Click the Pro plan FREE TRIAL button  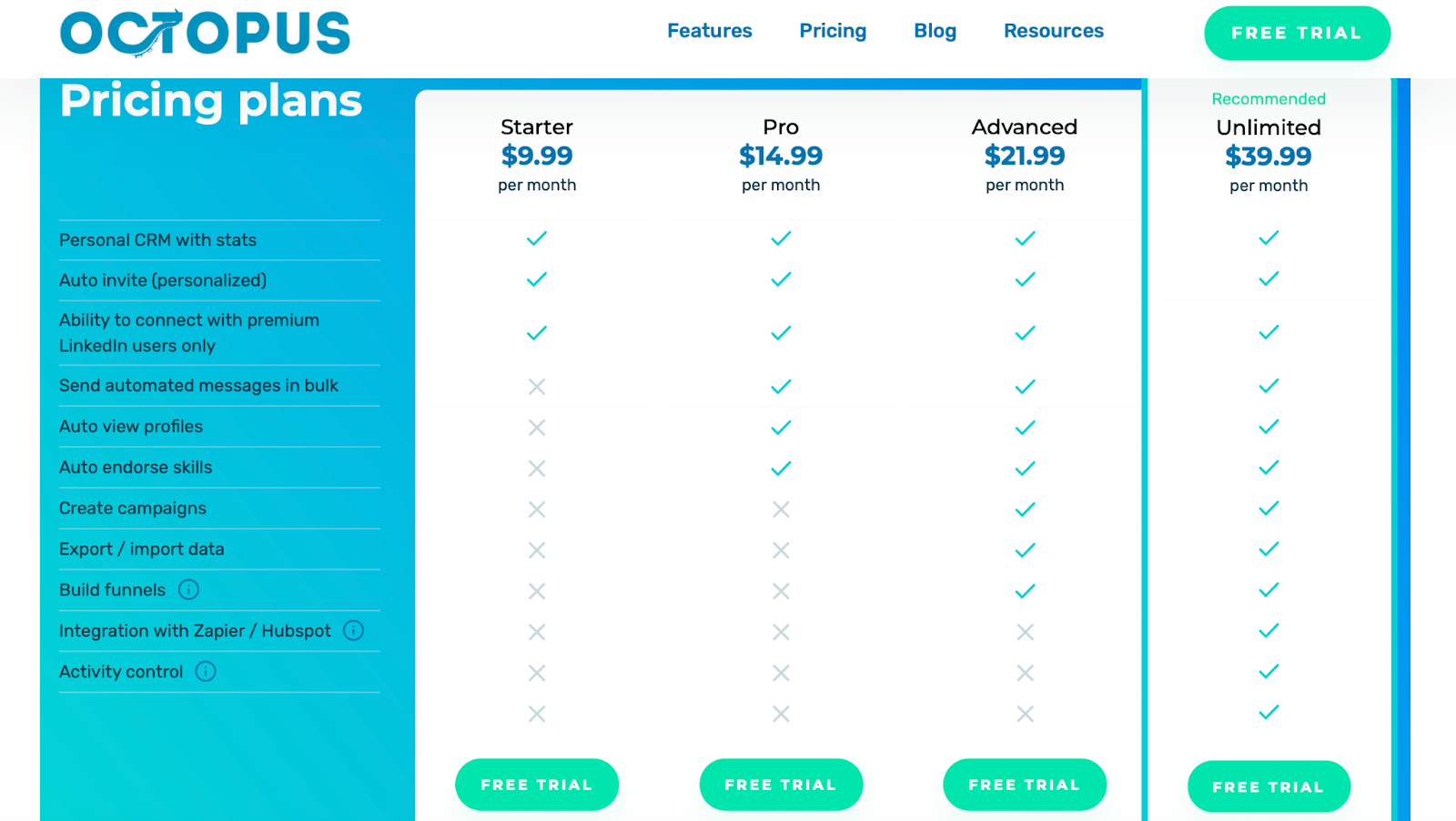coord(781,784)
